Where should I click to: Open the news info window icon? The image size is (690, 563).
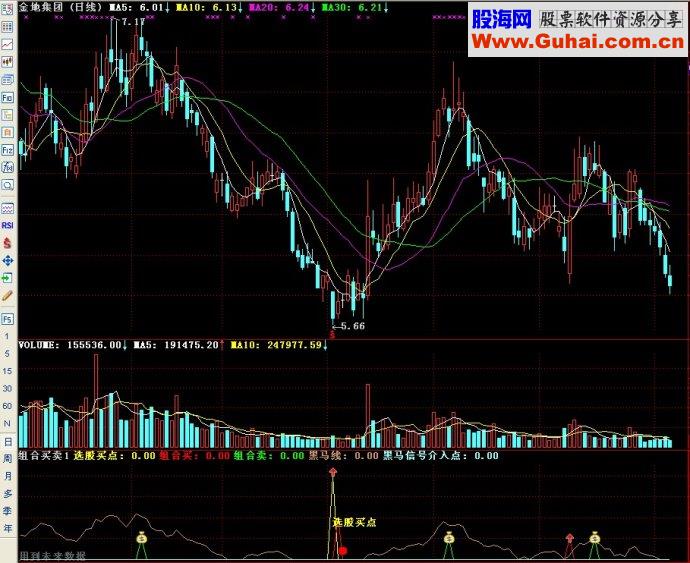pos(7,80)
